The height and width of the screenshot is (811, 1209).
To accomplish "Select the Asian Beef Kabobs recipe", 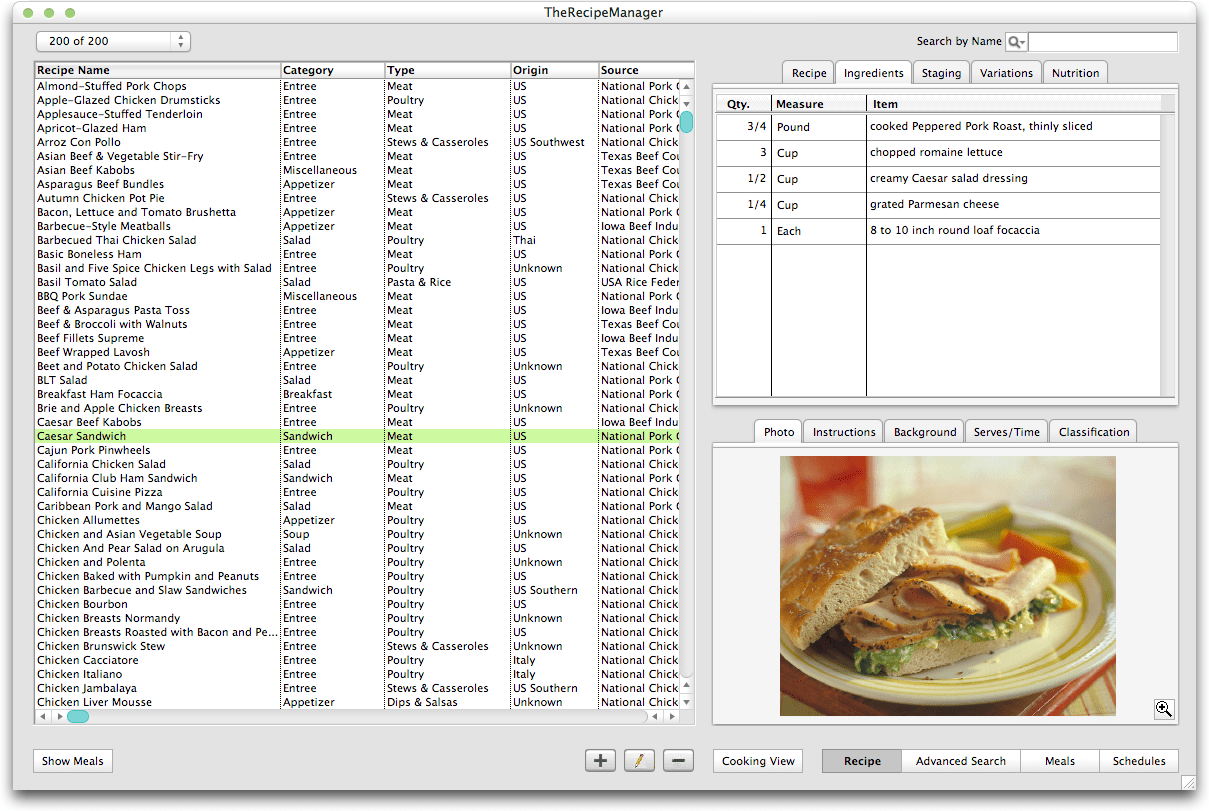I will point(357,170).
